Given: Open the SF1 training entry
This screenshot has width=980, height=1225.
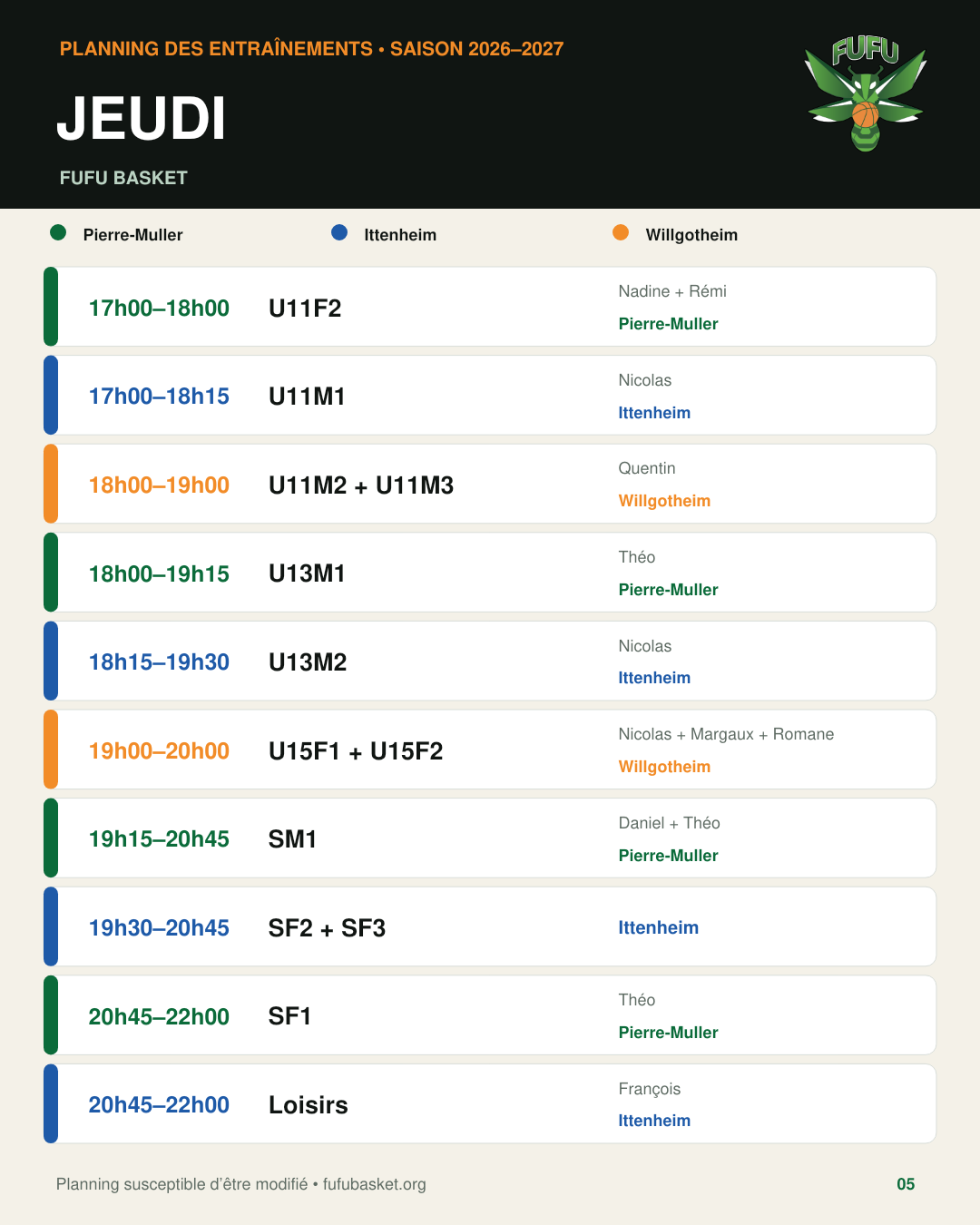Looking at the screenshot, I should pos(490,1015).
